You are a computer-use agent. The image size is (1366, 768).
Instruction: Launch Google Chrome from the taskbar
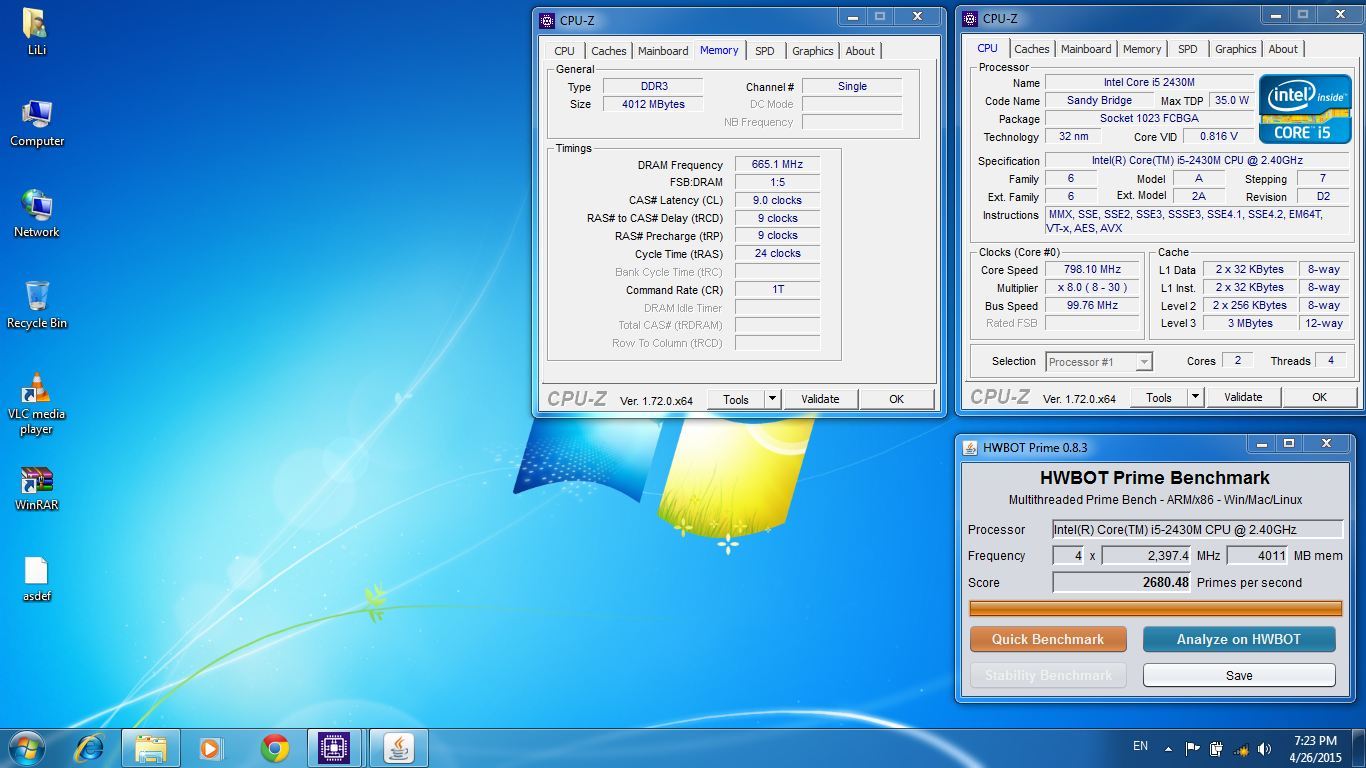[x=274, y=748]
